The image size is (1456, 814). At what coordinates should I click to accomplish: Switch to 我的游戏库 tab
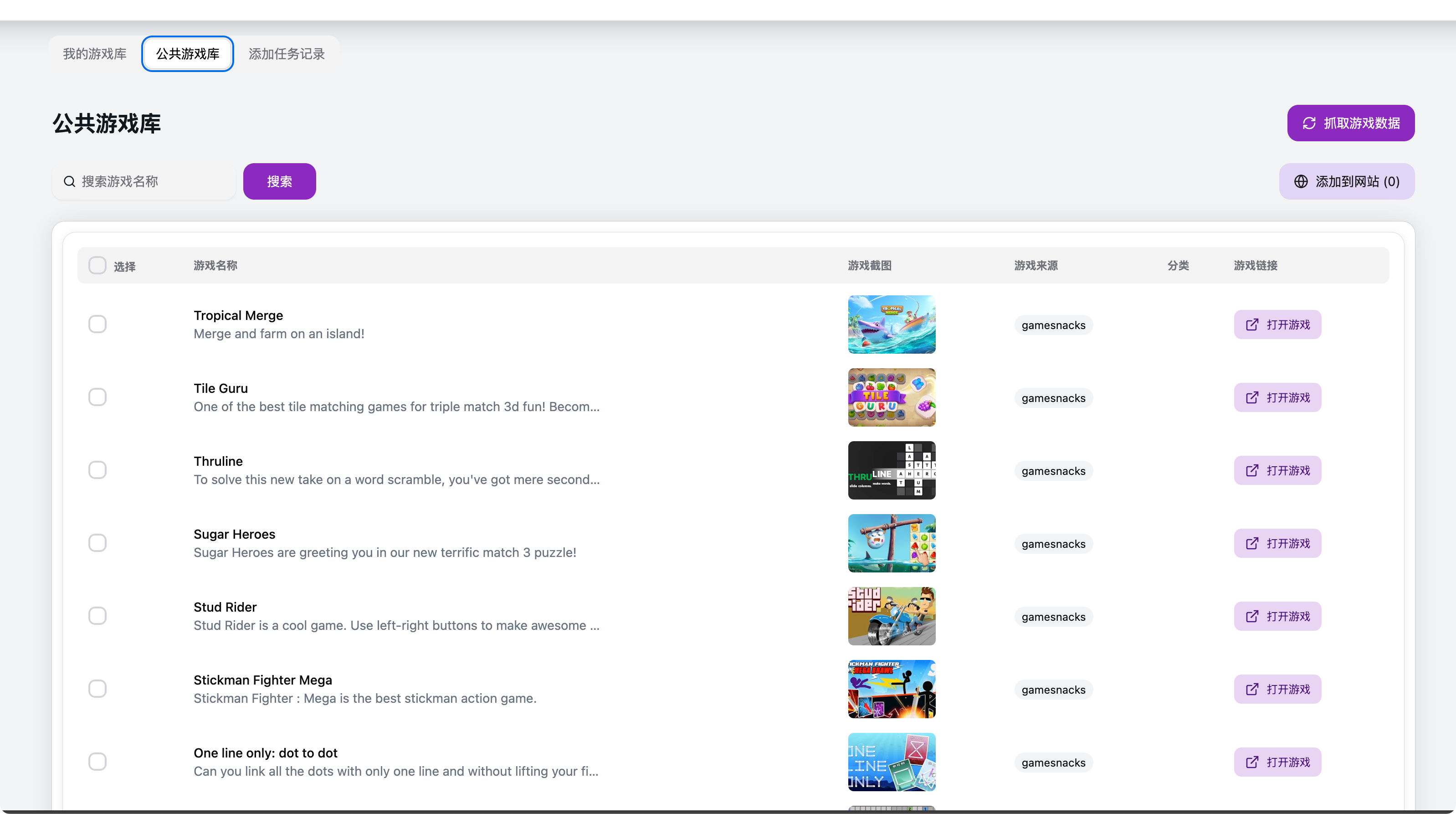95,54
